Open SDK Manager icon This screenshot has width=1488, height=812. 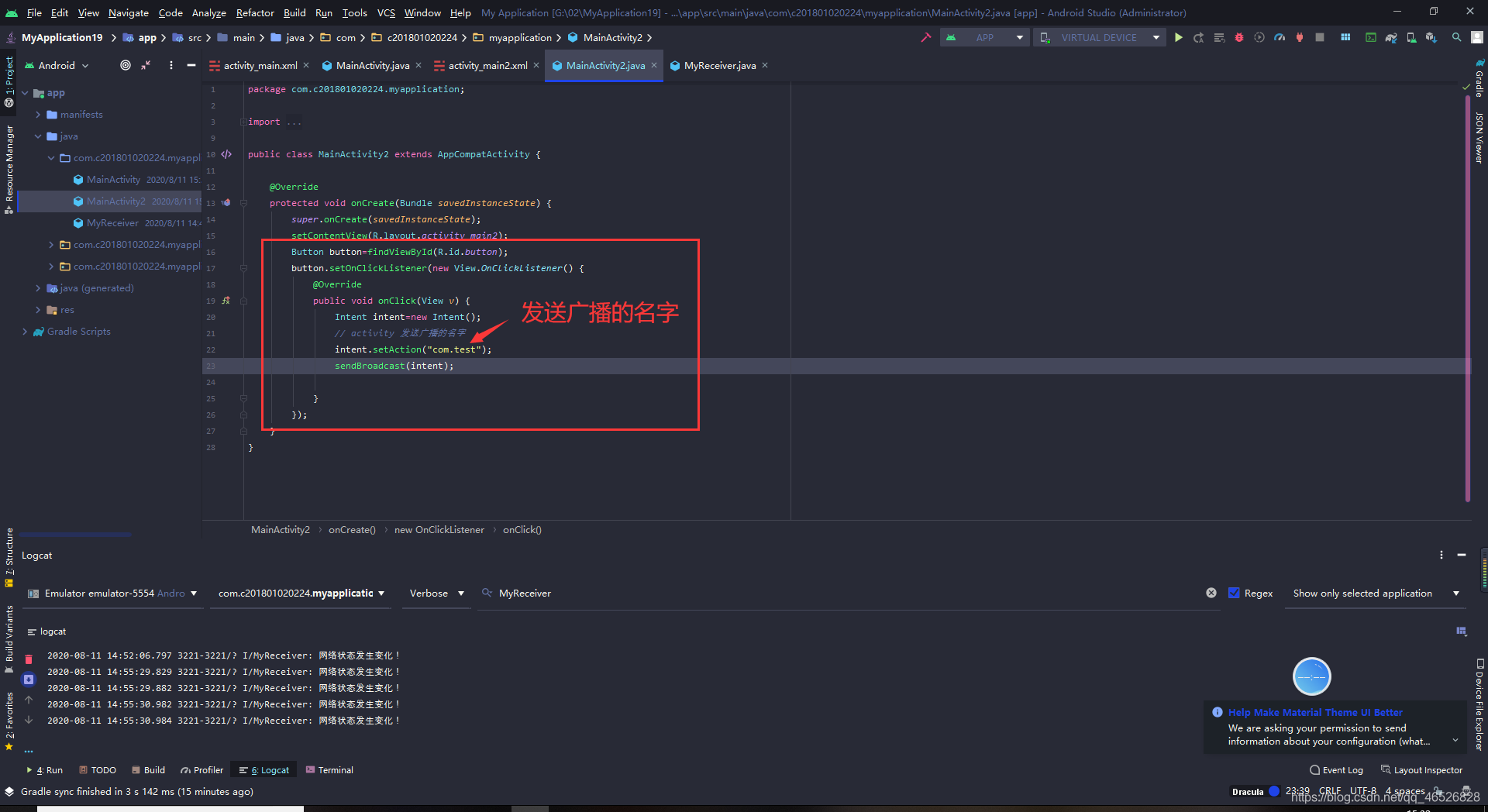point(1431,37)
